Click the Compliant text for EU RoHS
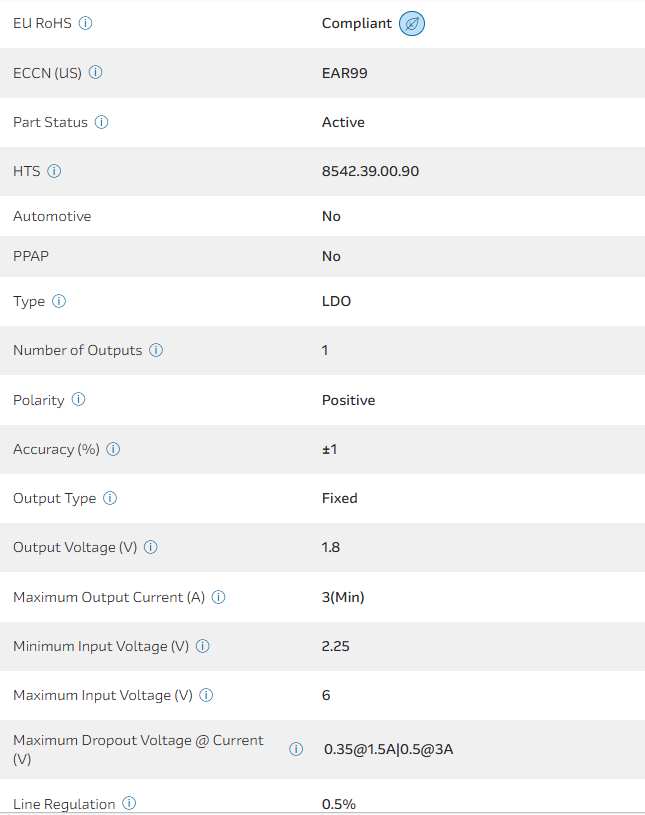Viewport: 645px width, 815px height. (356, 23)
